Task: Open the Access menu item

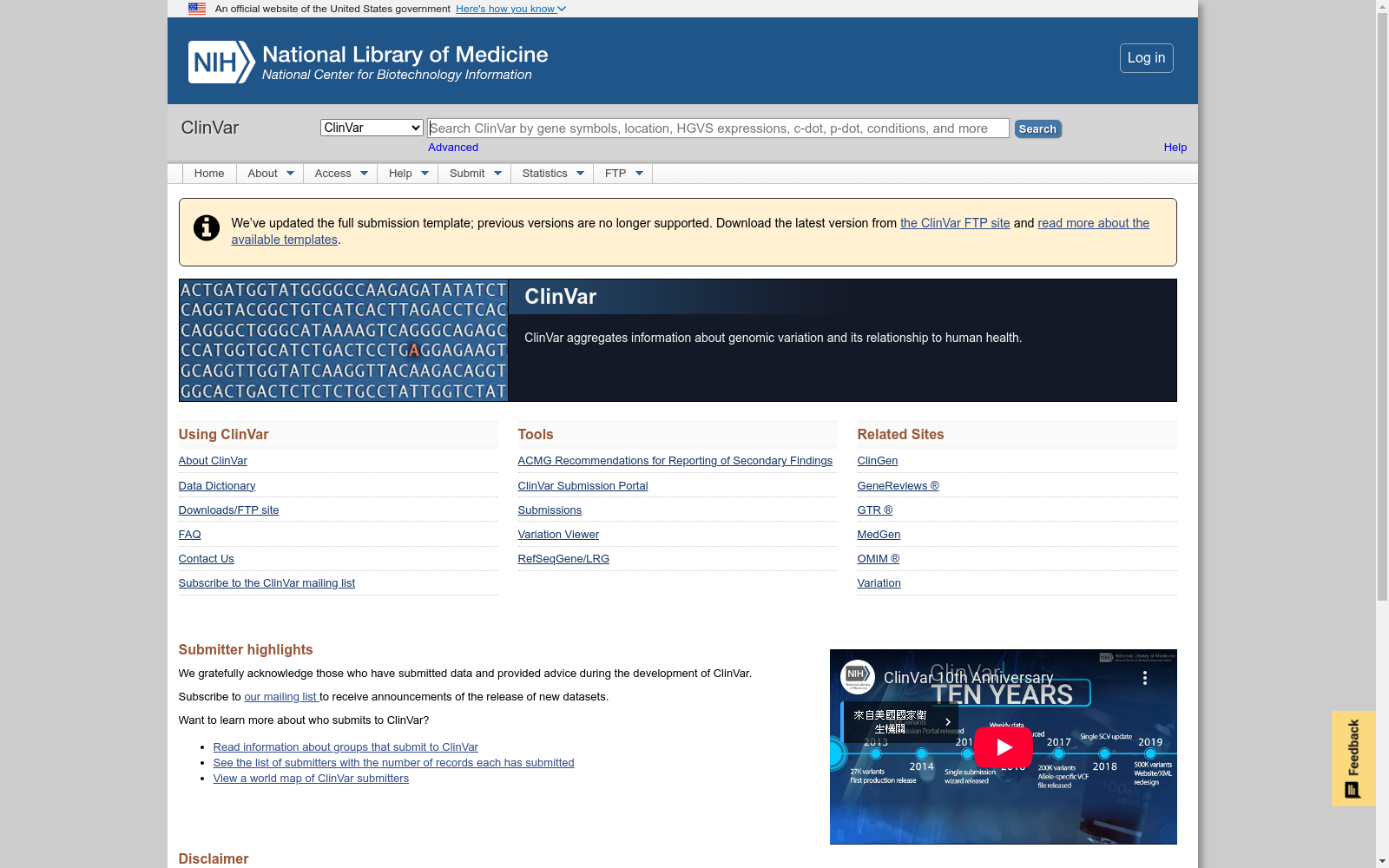Action: point(332,174)
